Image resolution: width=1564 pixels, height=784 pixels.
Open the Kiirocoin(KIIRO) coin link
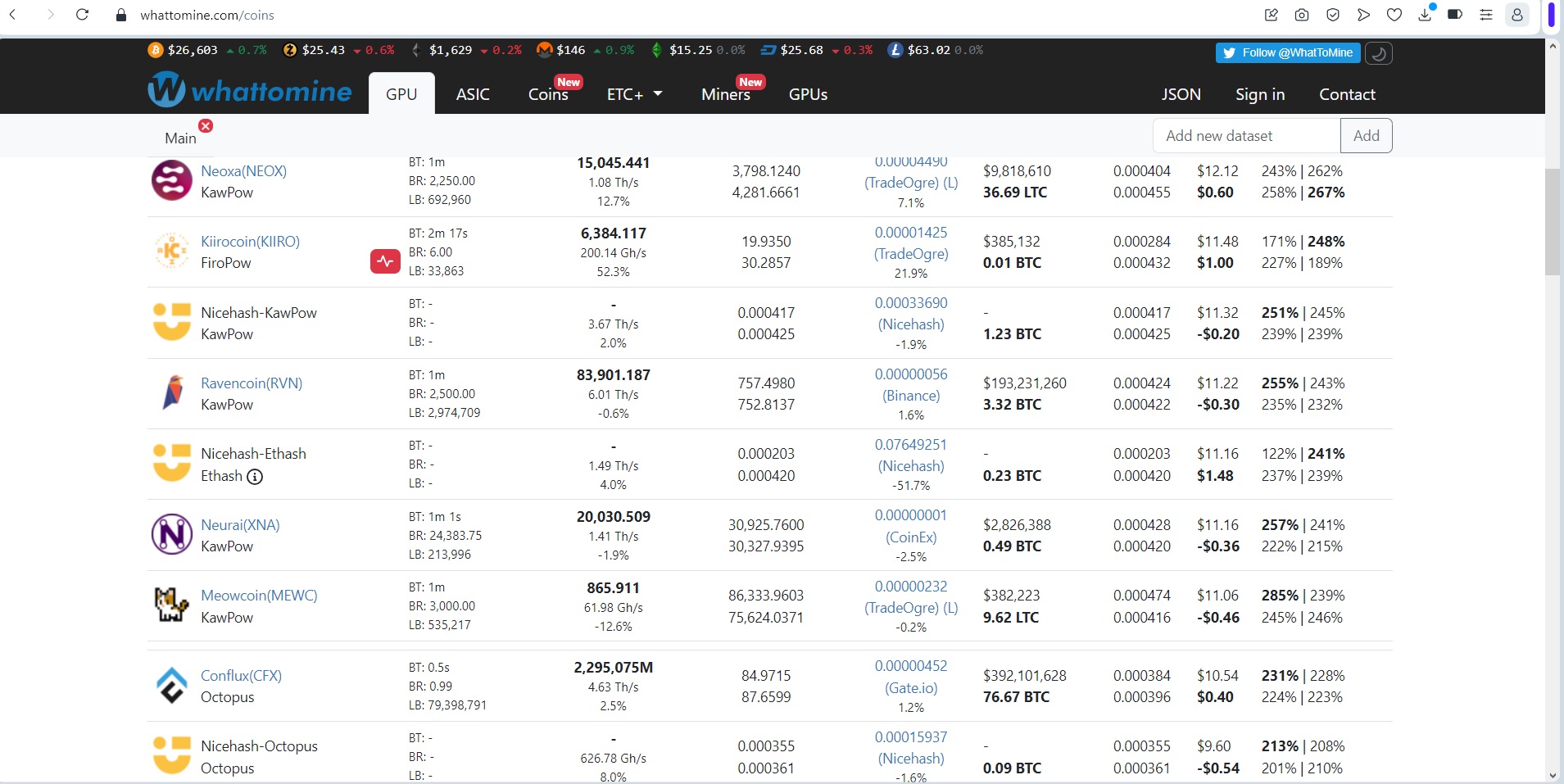[250, 242]
